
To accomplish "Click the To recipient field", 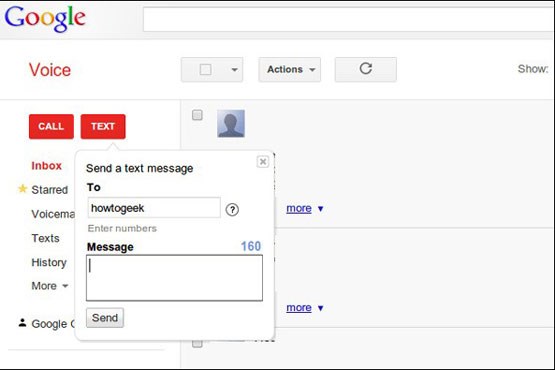I will (x=154, y=208).
